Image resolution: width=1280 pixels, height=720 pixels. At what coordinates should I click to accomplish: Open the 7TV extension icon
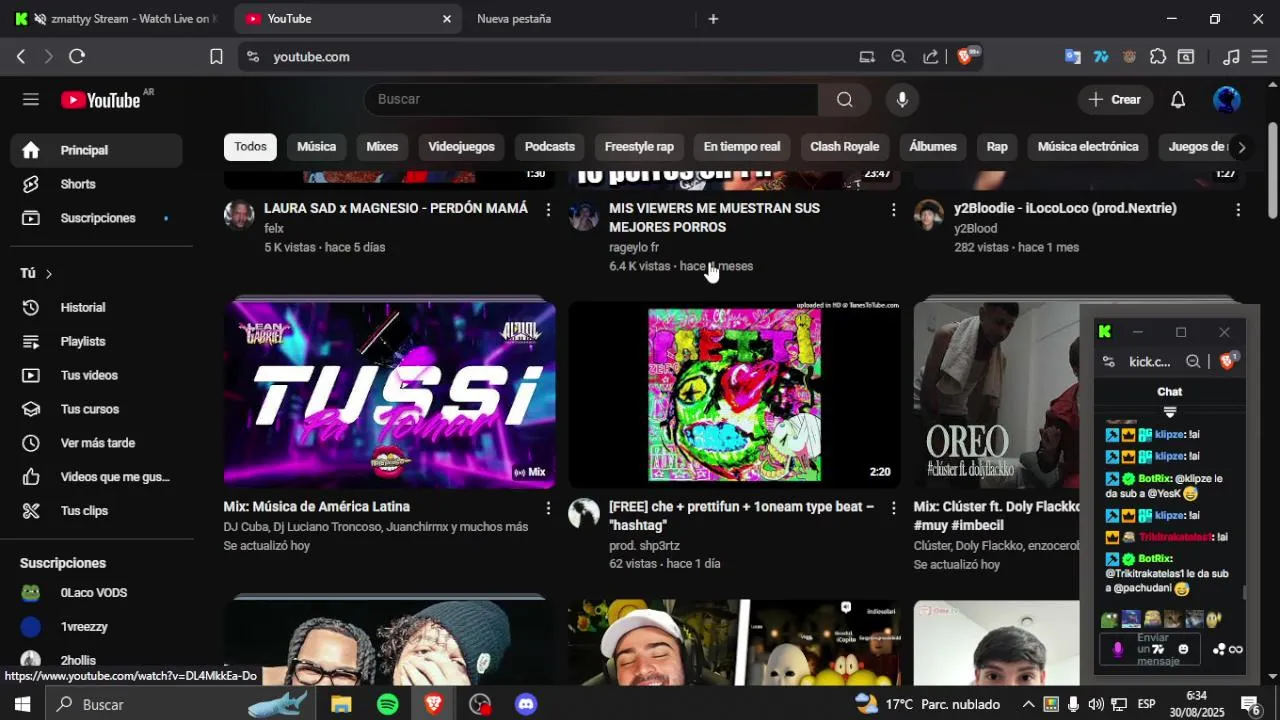coord(1101,57)
